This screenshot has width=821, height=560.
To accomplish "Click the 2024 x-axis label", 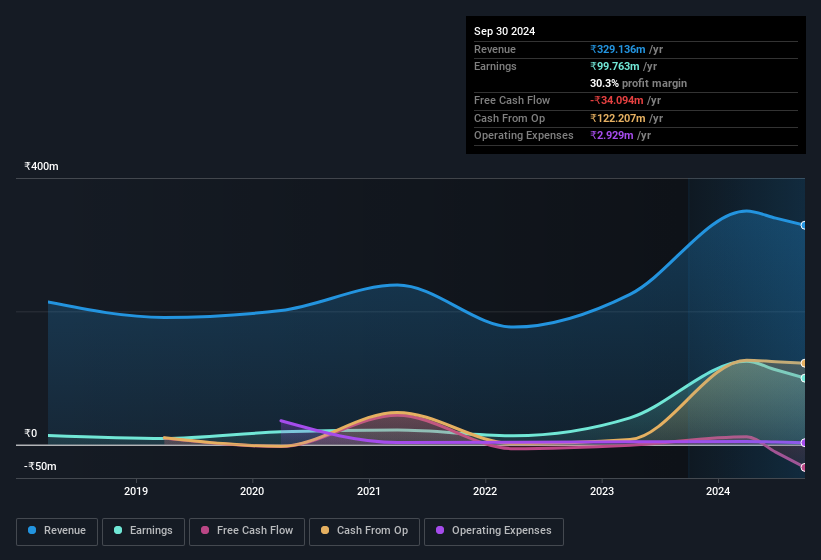I will tap(718, 491).
